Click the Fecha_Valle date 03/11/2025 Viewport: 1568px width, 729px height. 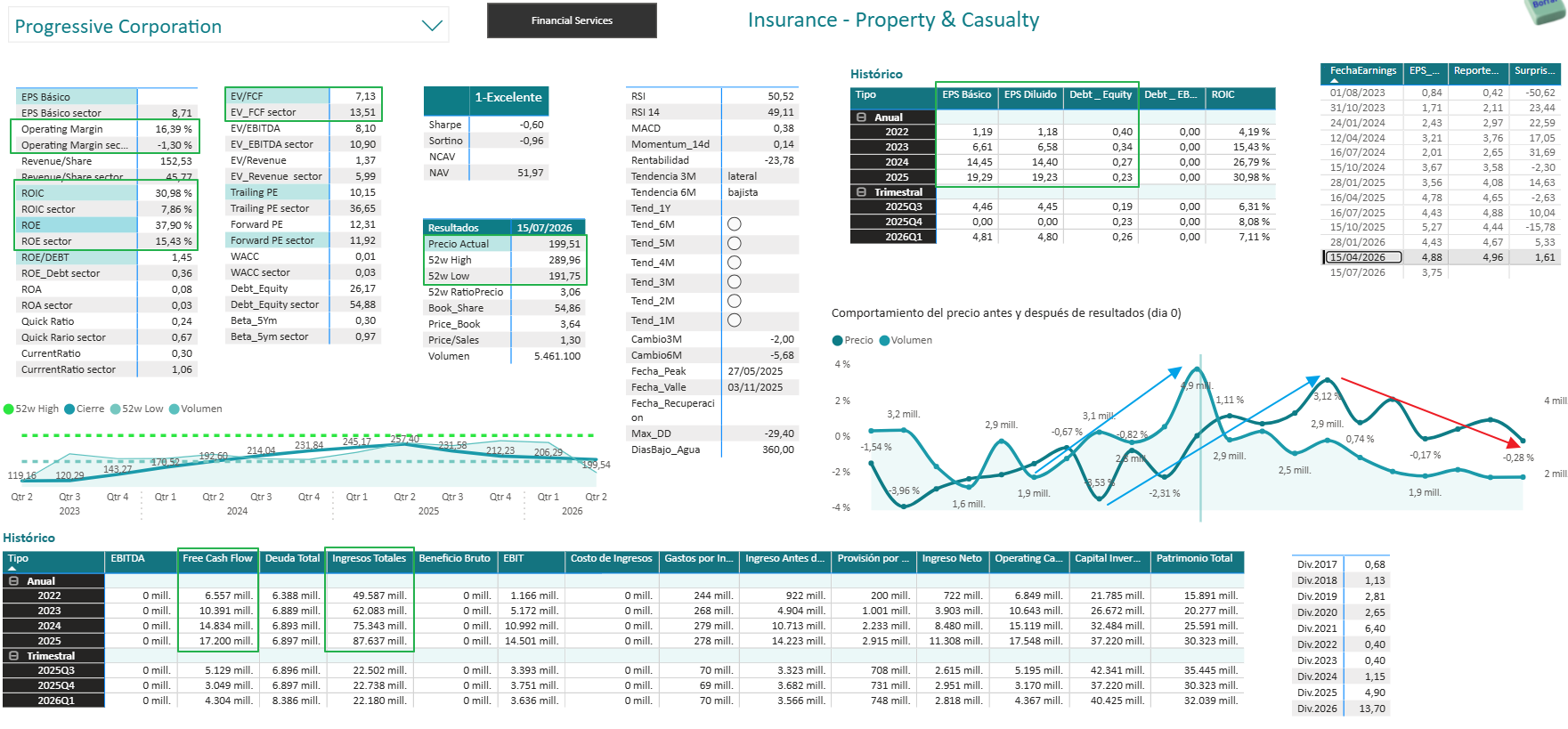tap(755, 387)
